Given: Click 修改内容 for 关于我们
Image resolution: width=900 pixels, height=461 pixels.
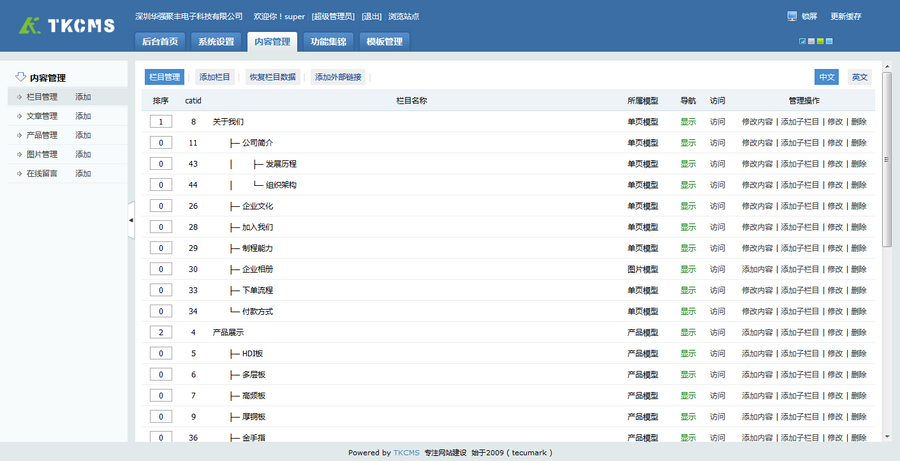Looking at the screenshot, I should [x=757, y=122].
